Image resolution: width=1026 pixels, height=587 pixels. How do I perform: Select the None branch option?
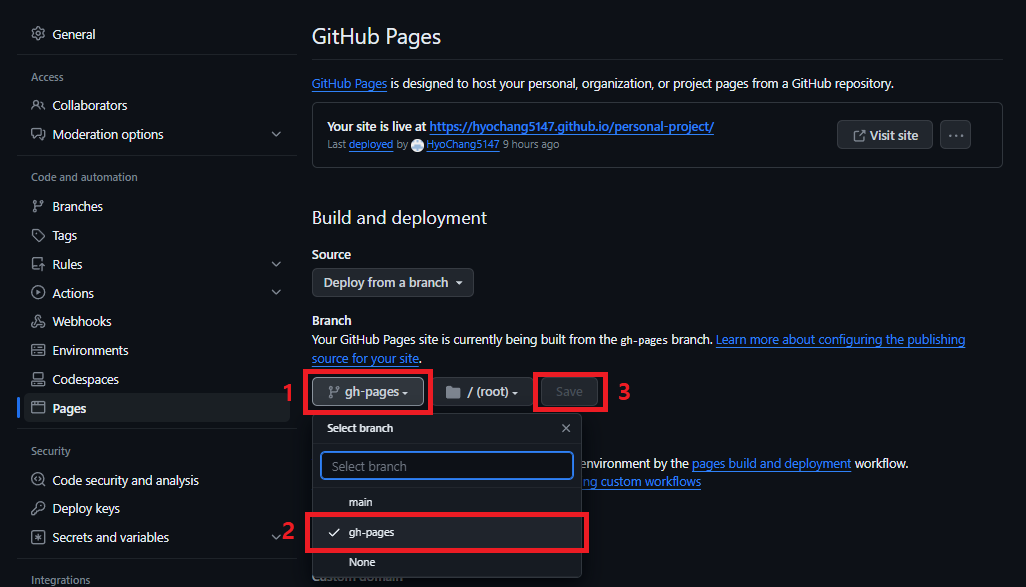pos(447,562)
